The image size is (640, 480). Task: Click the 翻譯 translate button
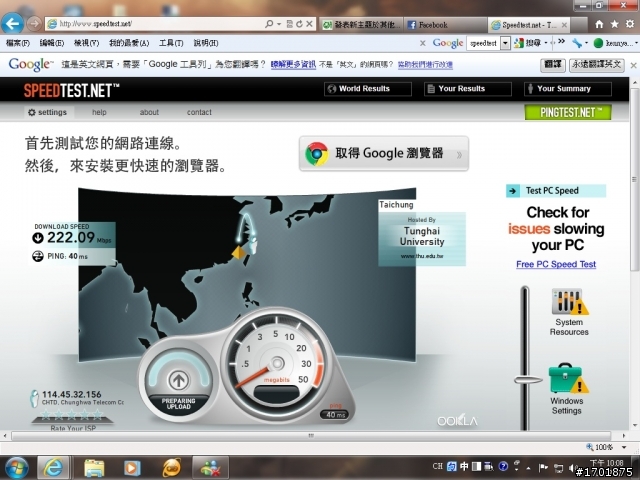pyautogui.click(x=553, y=64)
